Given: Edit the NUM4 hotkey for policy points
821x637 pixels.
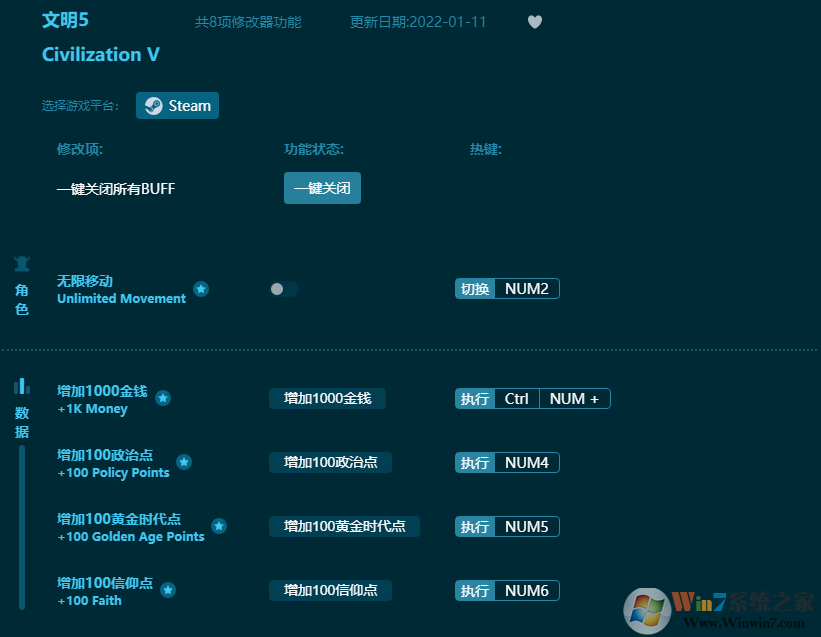Looking at the screenshot, I should click(526, 462).
